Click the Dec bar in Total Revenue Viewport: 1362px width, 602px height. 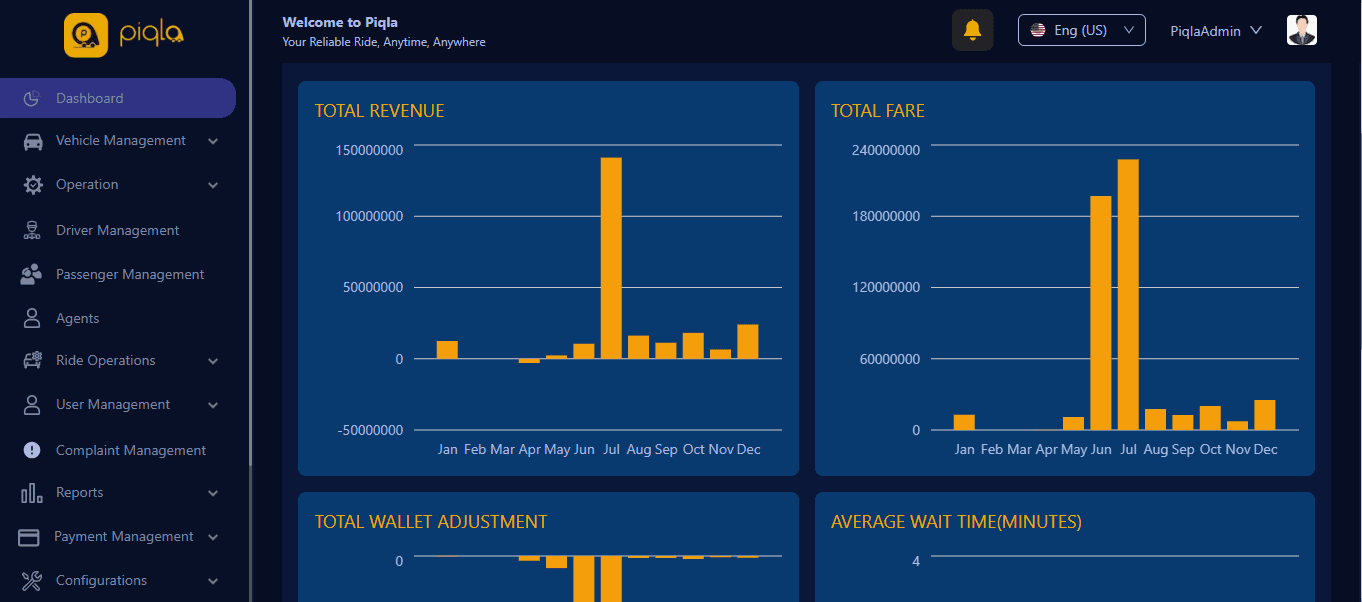click(748, 342)
